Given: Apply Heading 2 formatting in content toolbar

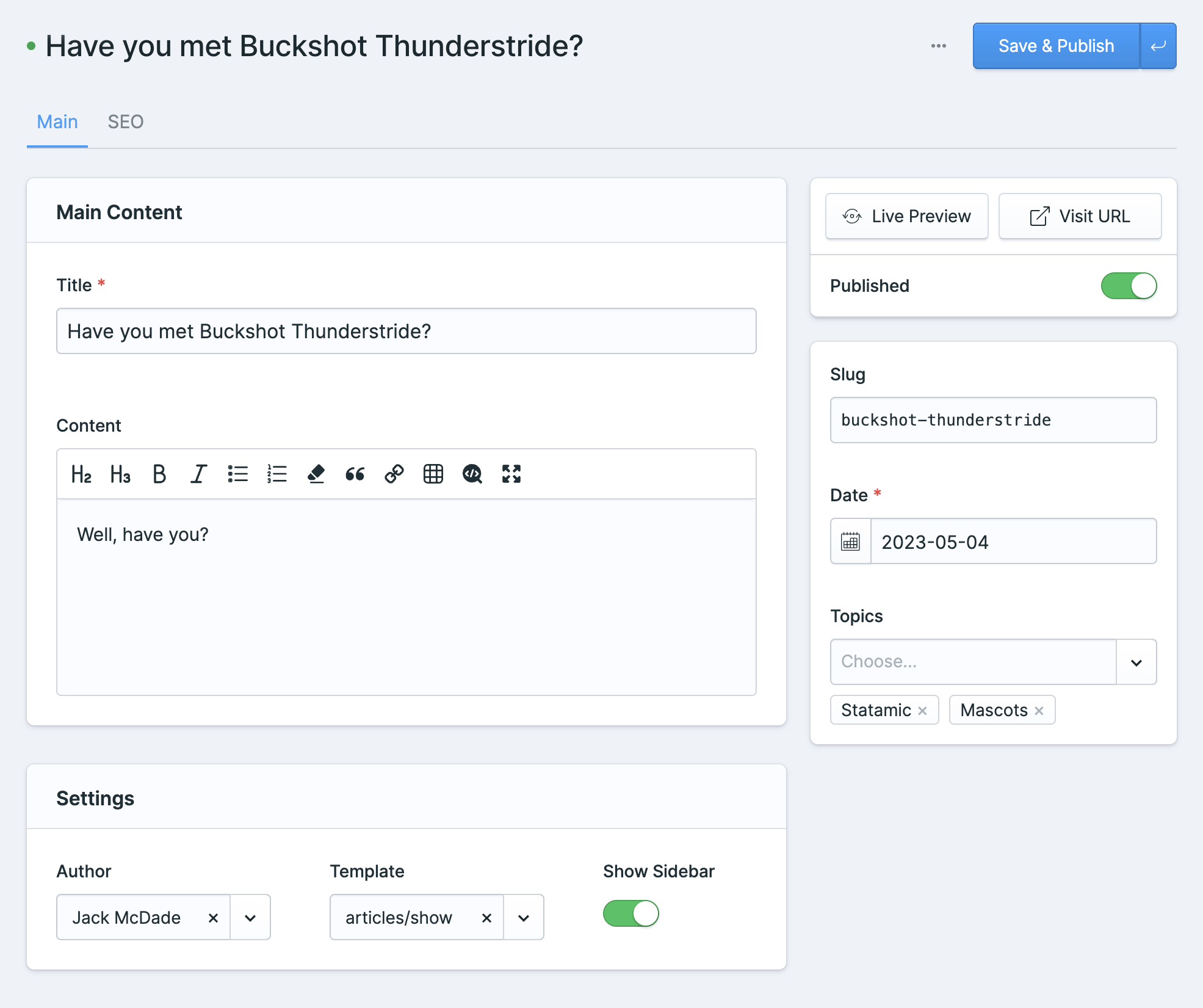Looking at the screenshot, I should pos(81,474).
